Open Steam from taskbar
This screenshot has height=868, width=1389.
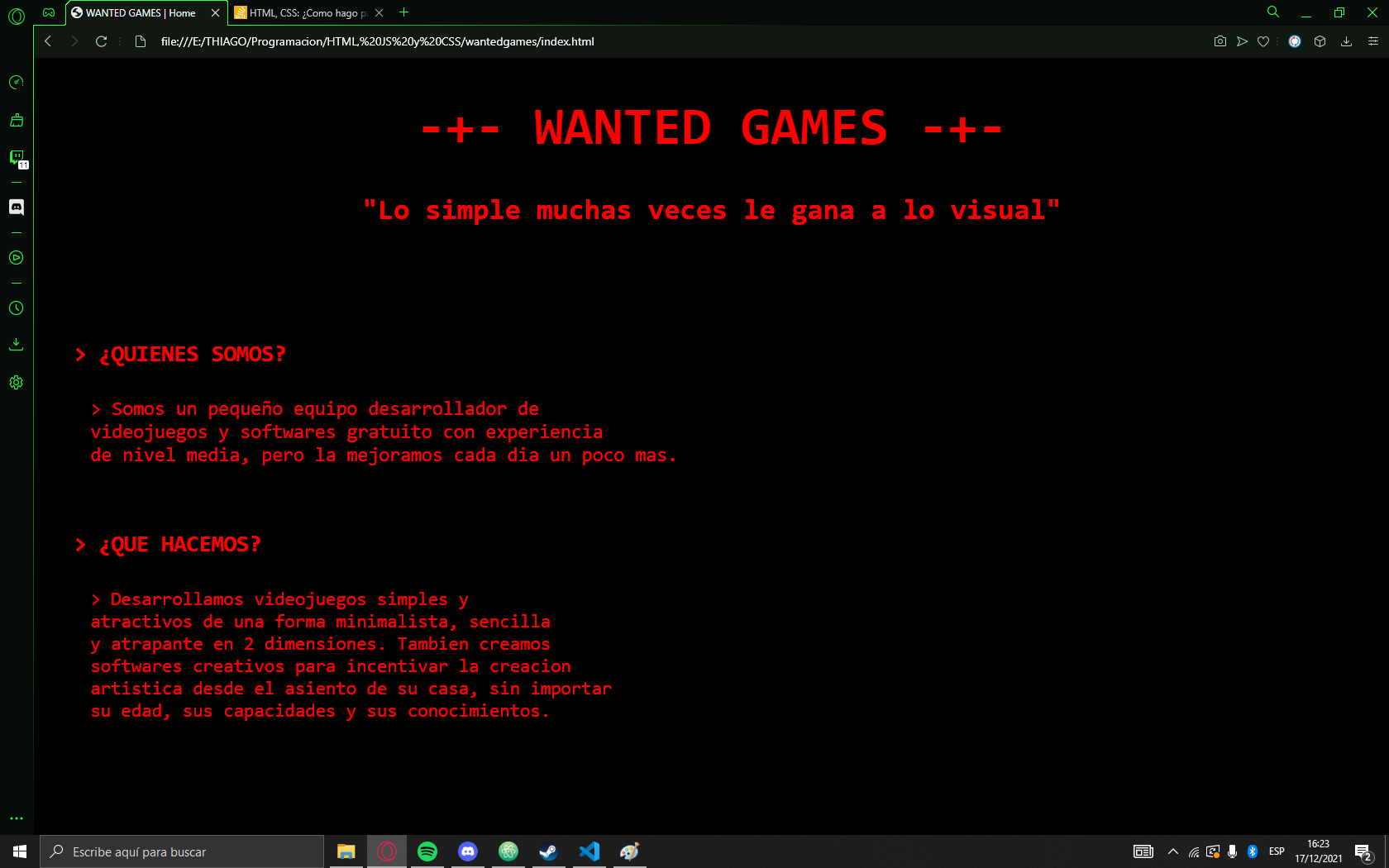tap(548, 851)
